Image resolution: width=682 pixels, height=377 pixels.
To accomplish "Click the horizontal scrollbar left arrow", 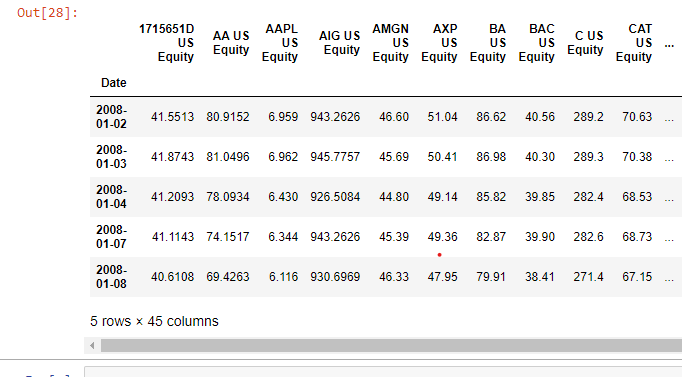I will (x=92, y=346).
